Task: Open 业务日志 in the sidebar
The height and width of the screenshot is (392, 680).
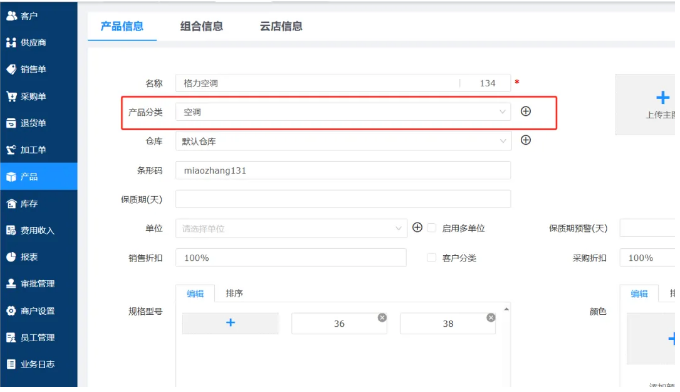Action: (x=39, y=364)
